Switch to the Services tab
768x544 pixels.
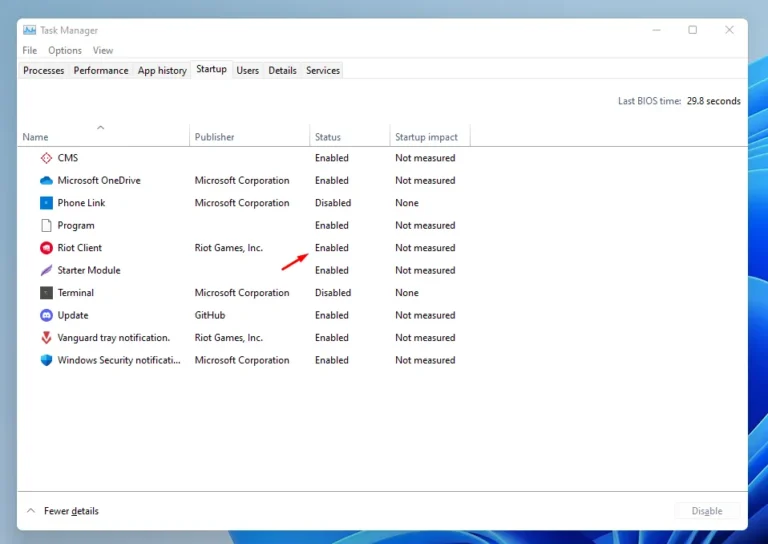323,71
